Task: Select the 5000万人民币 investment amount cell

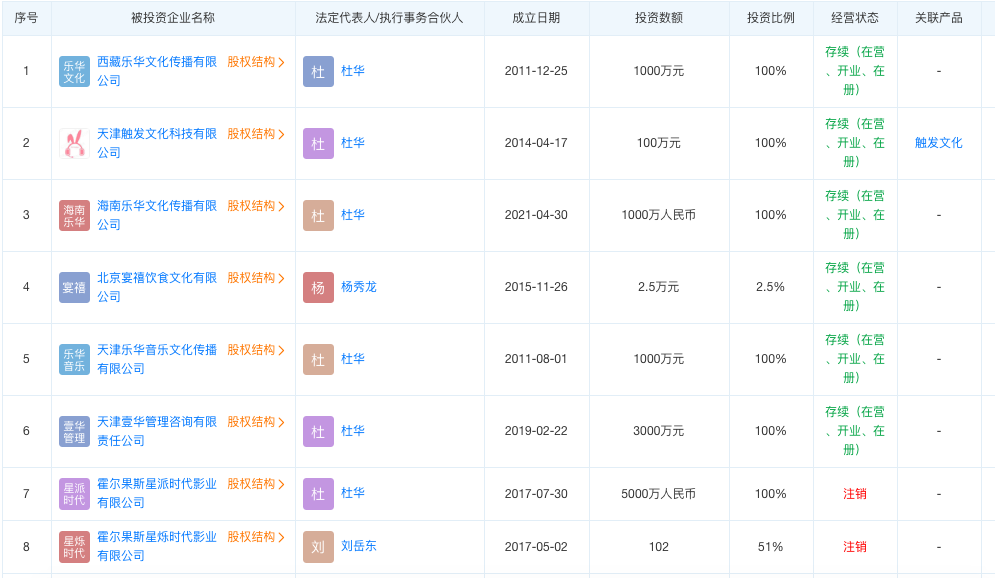Action: pyautogui.click(x=659, y=494)
